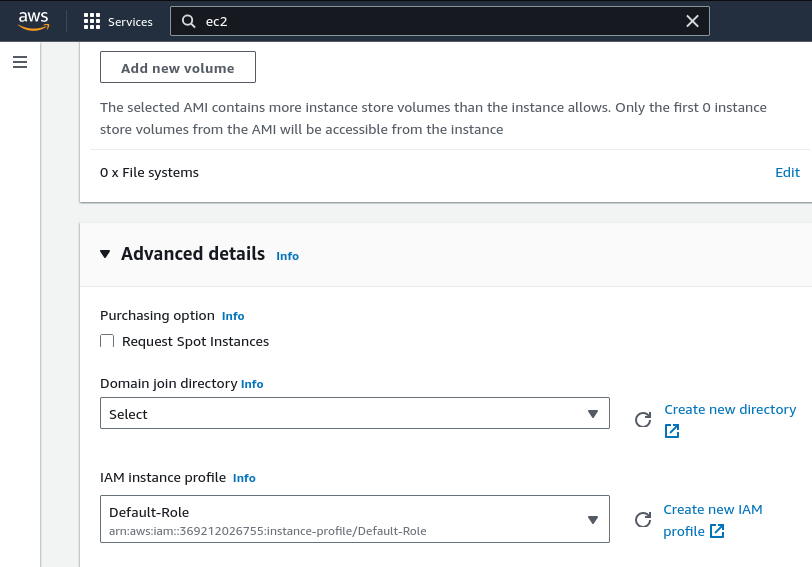Enable Request Spot Instances checkbox
812x567 pixels.
click(x=107, y=341)
